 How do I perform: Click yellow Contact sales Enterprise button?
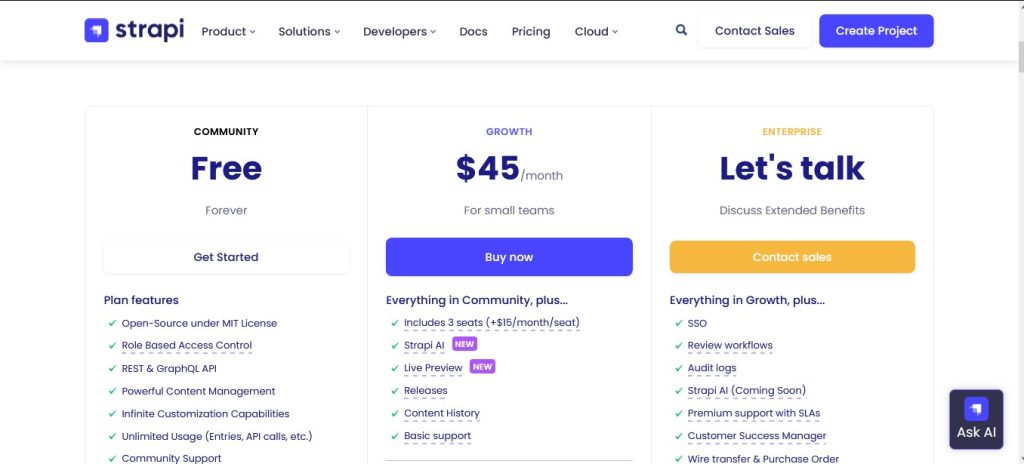point(792,257)
